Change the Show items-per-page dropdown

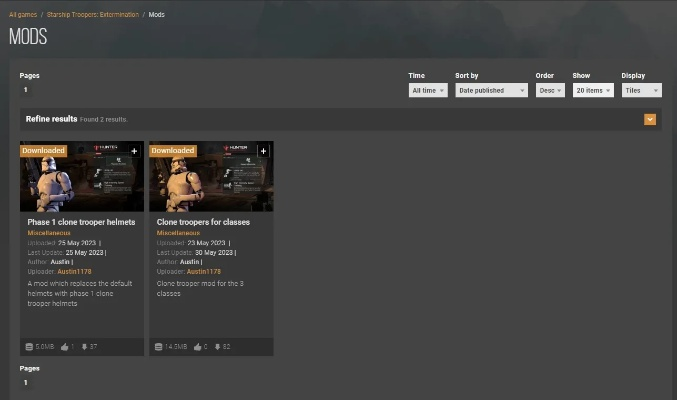click(592, 90)
